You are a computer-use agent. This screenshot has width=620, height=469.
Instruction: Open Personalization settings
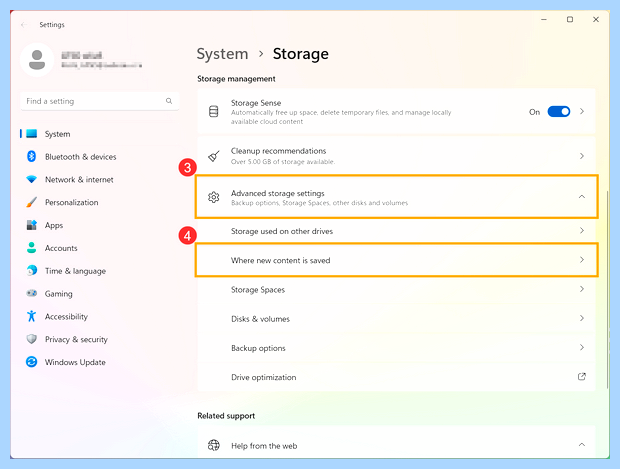(x=99, y=202)
